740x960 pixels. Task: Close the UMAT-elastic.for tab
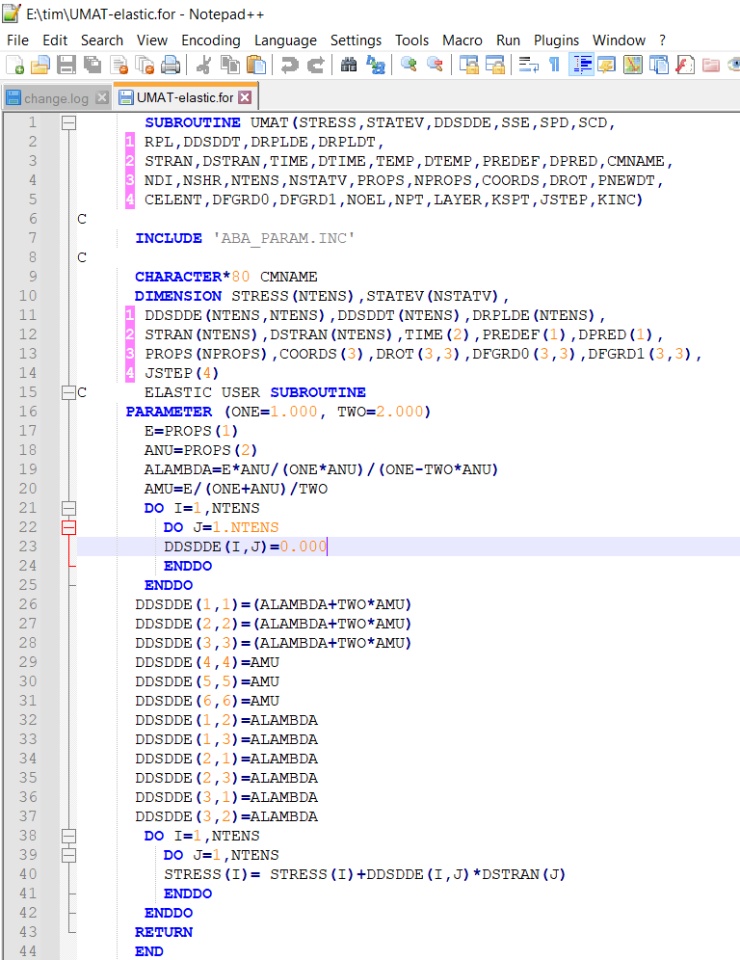click(x=245, y=97)
